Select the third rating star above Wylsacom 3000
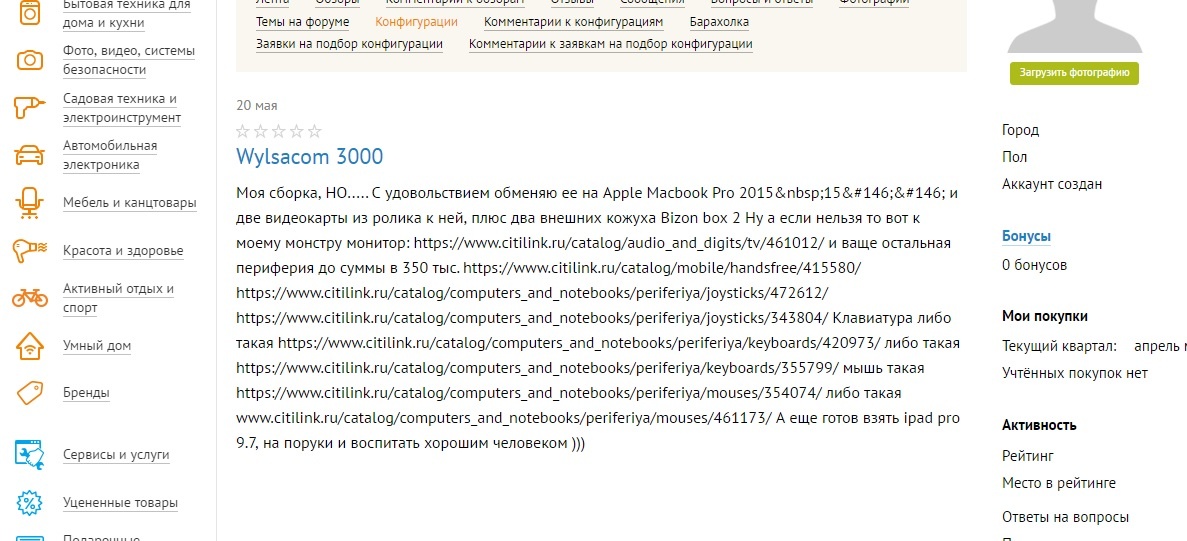 tap(279, 132)
